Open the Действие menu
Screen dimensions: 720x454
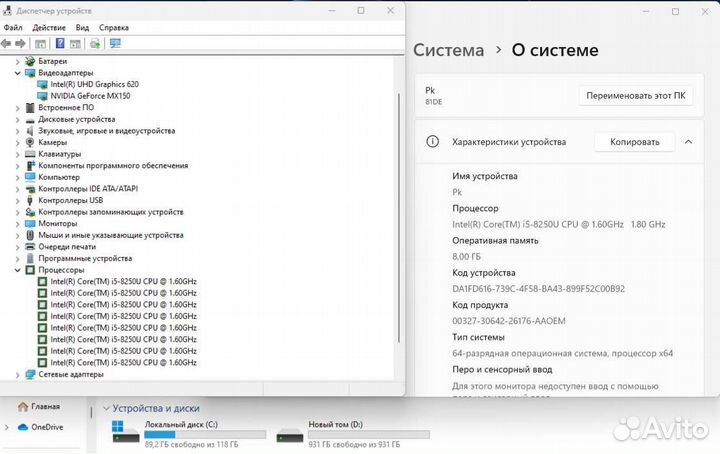pyautogui.click(x=49, y=28)
